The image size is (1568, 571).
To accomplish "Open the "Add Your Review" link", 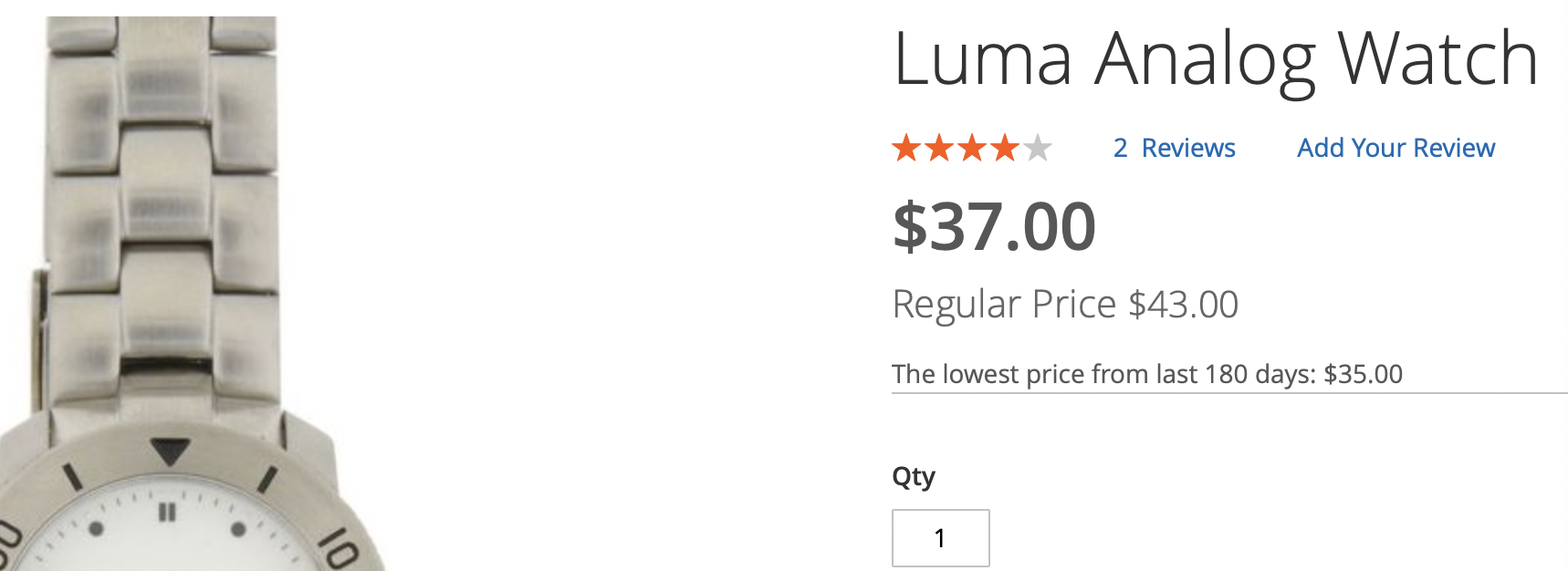I will click(1396, 148).
